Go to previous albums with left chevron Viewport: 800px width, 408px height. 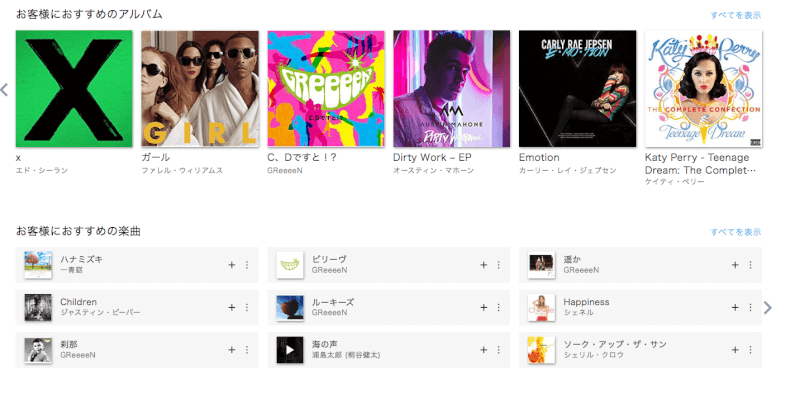pos(5,90)
